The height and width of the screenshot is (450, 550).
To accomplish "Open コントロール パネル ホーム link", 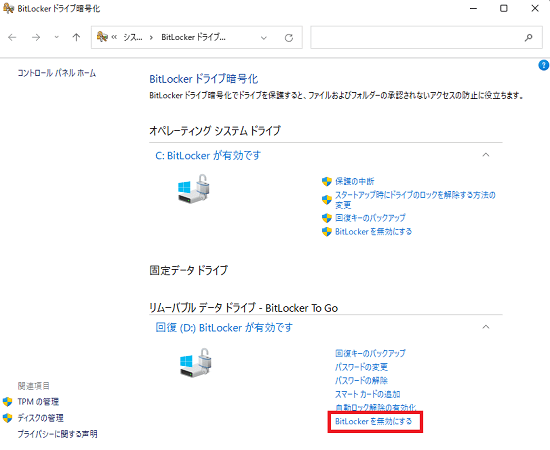I will coord(56,73).
